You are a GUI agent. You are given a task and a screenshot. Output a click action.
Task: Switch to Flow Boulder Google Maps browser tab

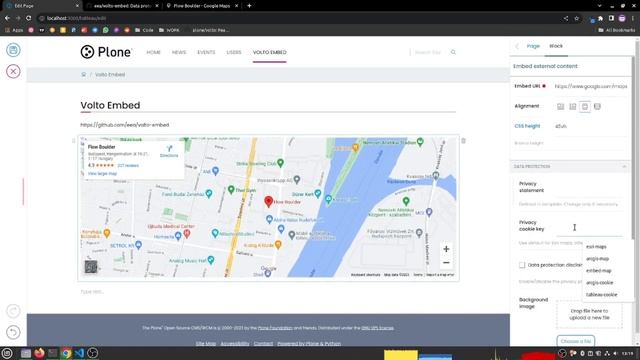202,6
